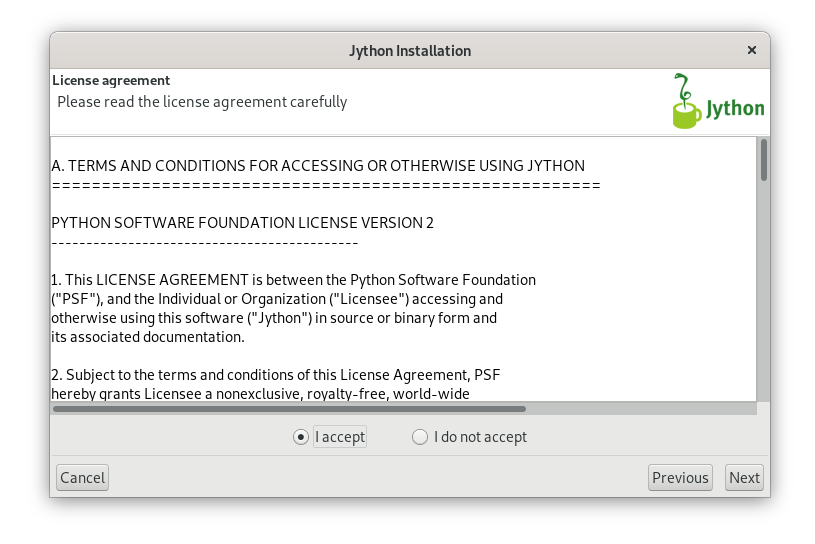Click paragraph 1 of the license text
This screenshot has width=815, height=544.
[x=293, y=309]
